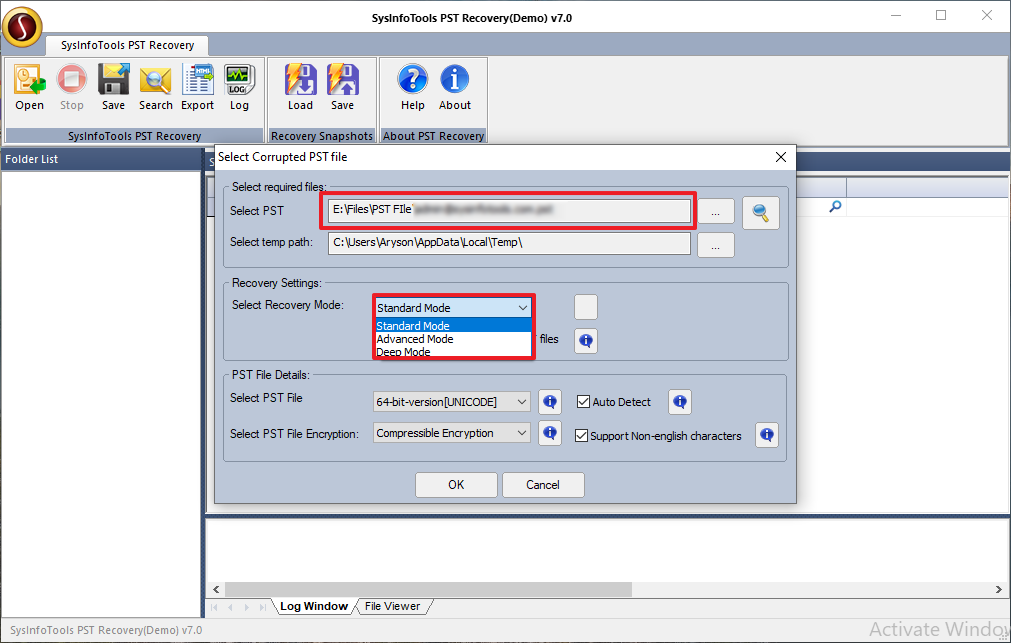Click the info icon next to recovery mode files

[x=585, y=340]
